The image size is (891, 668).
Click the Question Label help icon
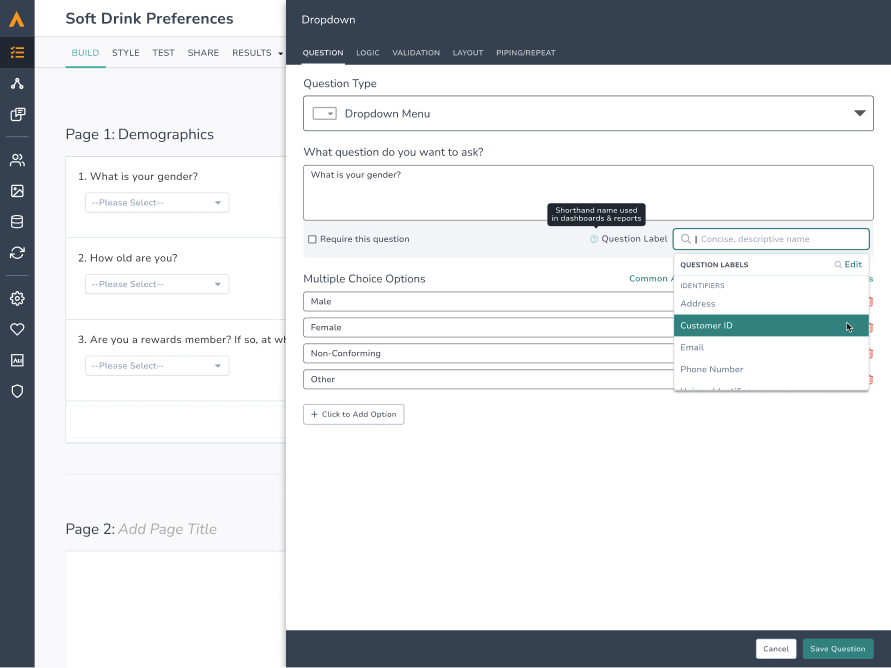pos(594,239)
